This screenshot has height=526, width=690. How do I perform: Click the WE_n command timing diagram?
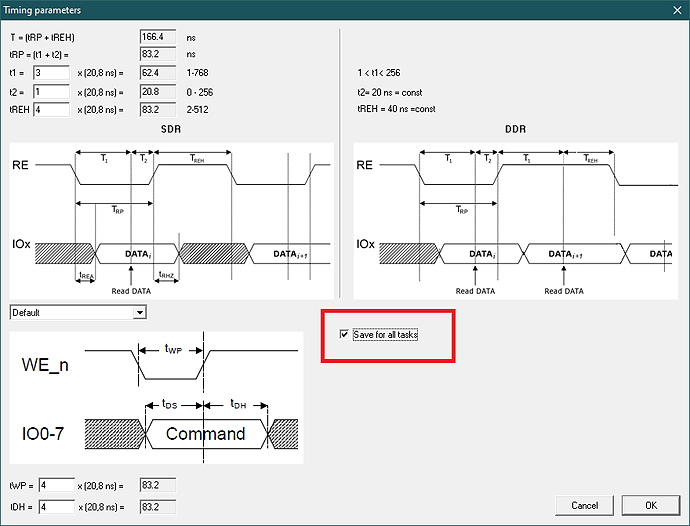(x=156, y=397)
